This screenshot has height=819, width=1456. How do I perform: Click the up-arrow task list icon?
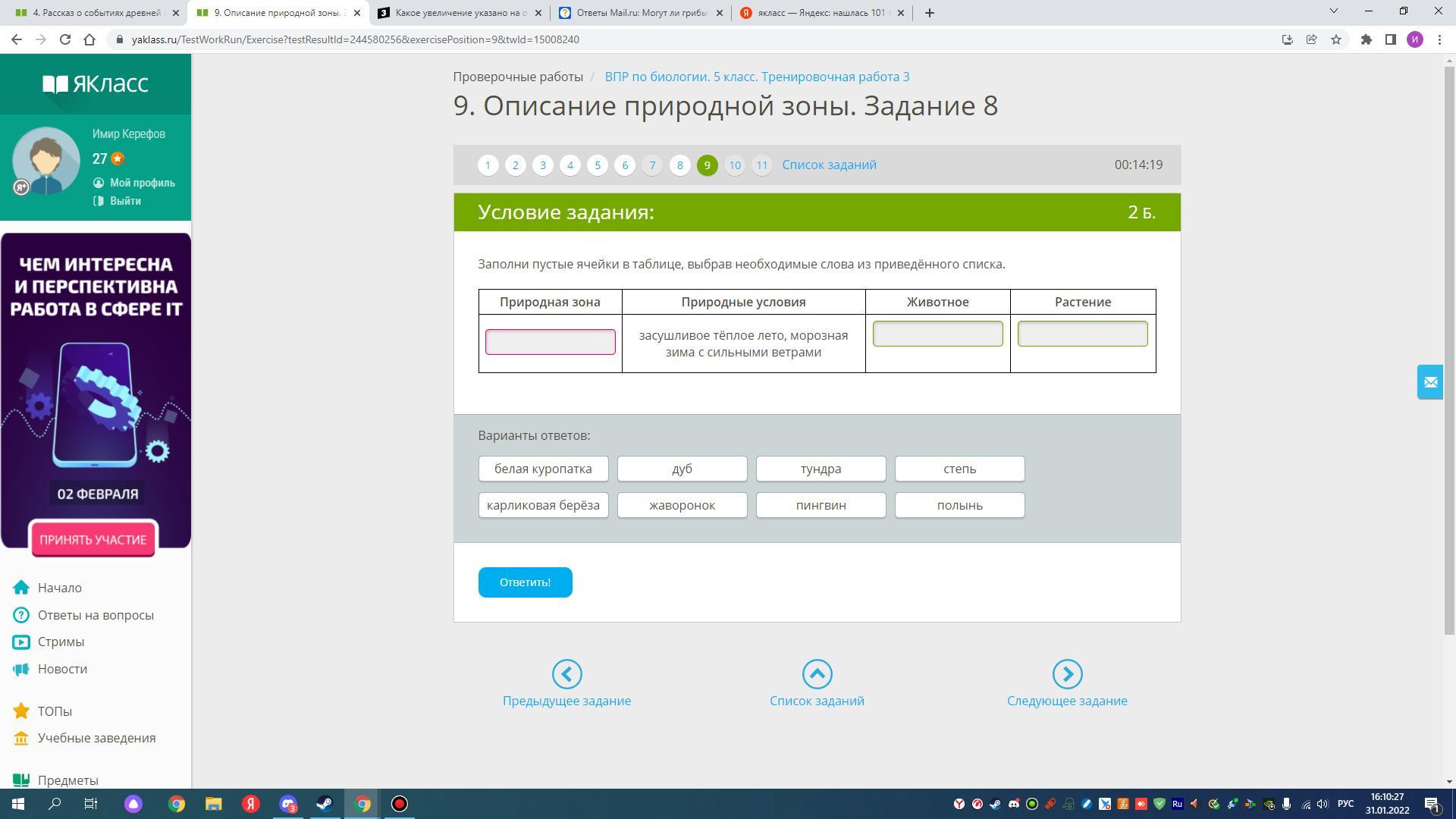[x=817, y=673]
